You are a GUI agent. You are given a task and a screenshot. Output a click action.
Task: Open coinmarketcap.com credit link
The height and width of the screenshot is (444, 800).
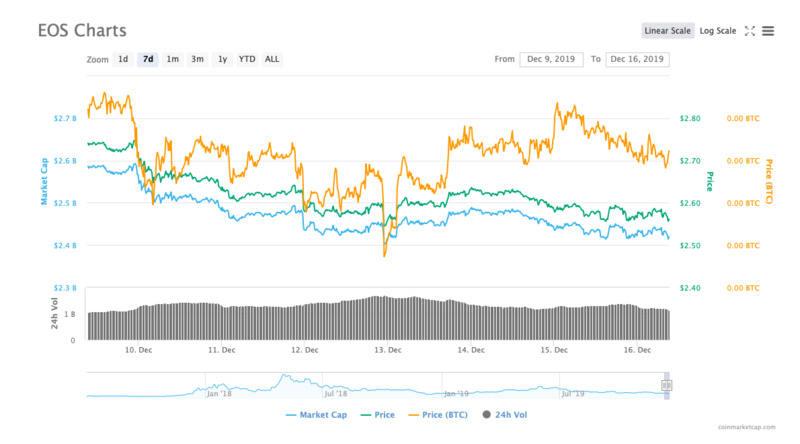click(746, 427)
